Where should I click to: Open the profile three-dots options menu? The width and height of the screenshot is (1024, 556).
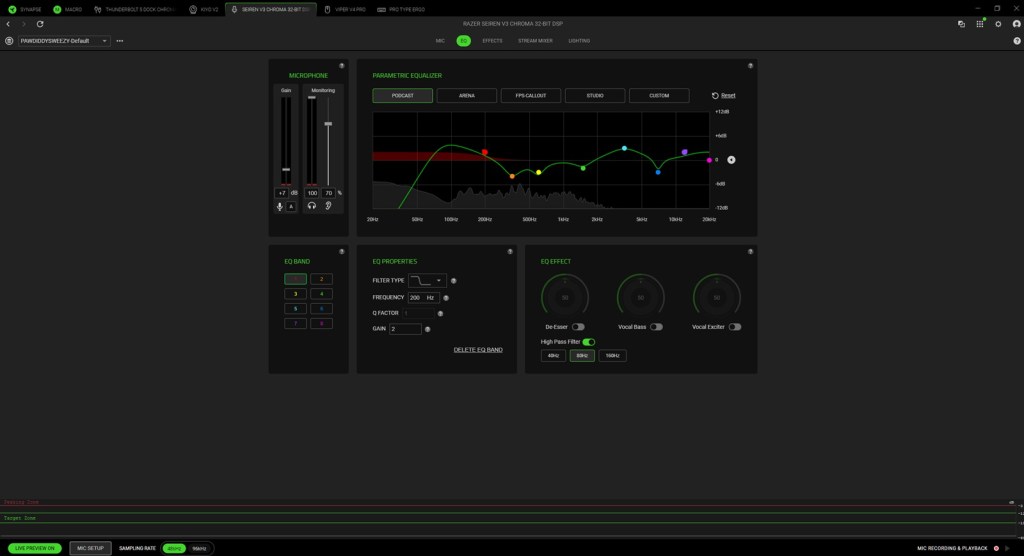point(120,41)
